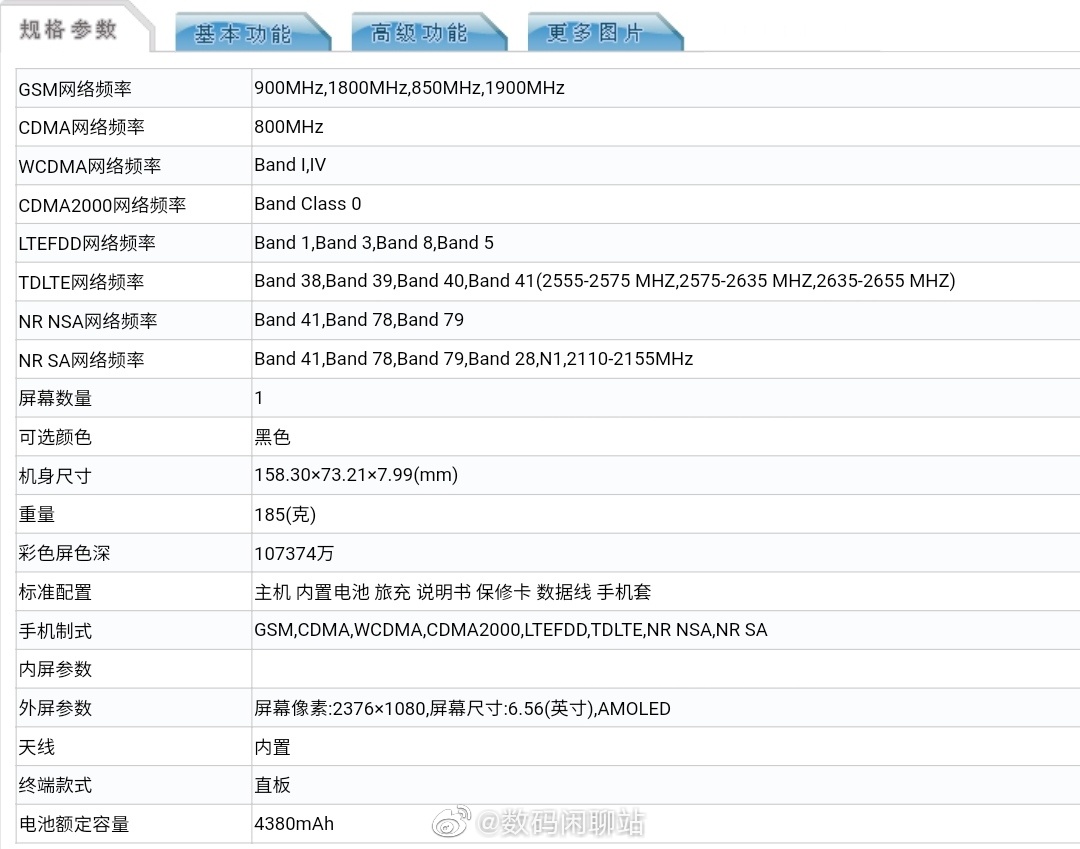Select the 内屏参数 label
The width and height of the screenshot is (1080, 849).
[x=55, y=669]
